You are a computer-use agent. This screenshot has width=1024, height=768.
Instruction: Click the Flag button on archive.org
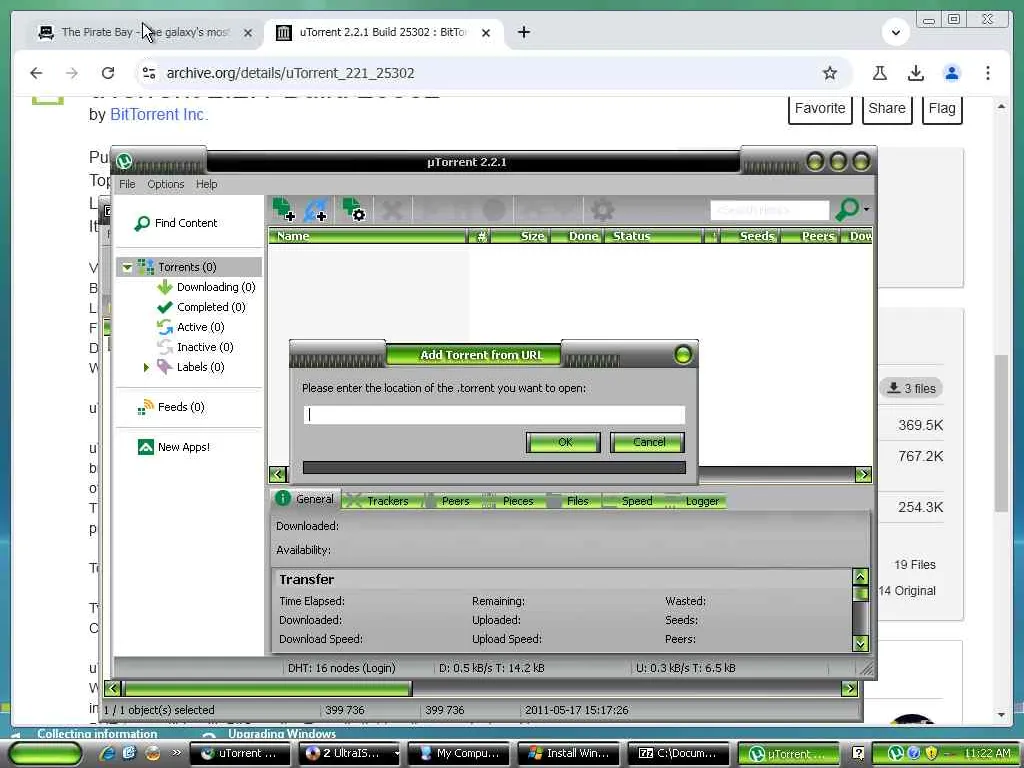pyautogui.click(x=942, y=109)
